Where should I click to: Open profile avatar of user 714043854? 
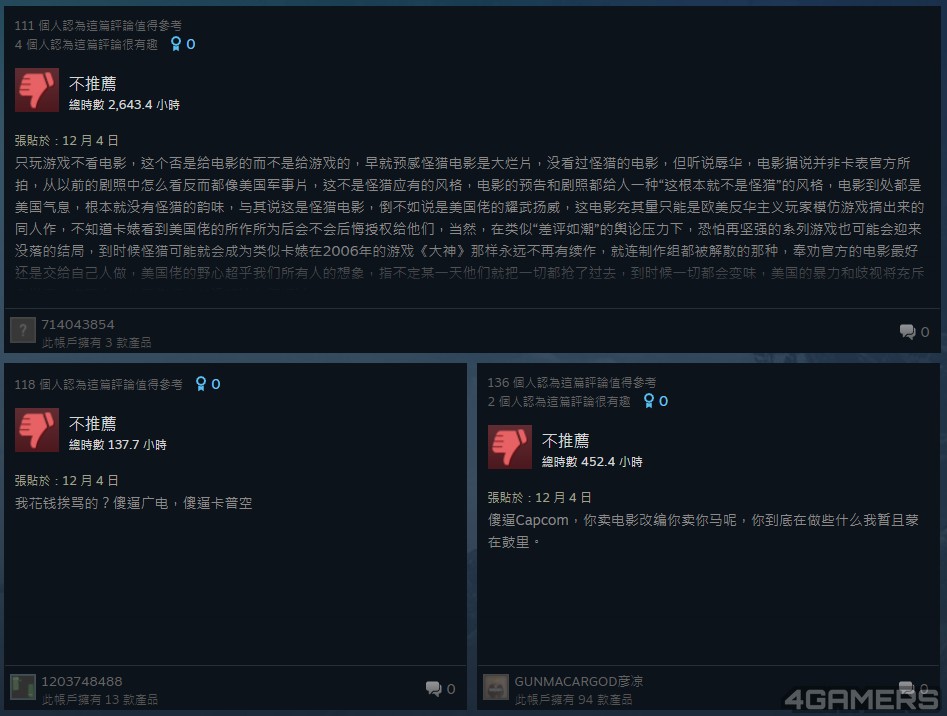point(23,330)
